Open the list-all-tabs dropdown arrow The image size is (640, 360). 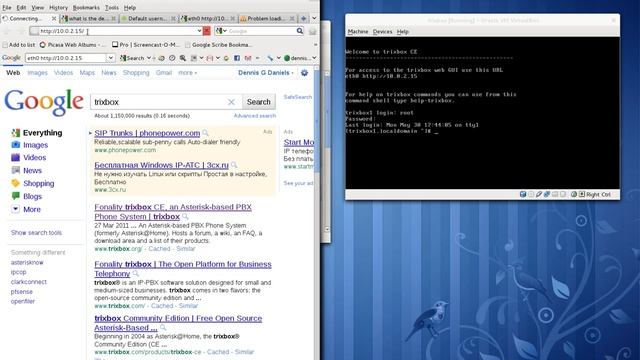click(x=314, y=18)
